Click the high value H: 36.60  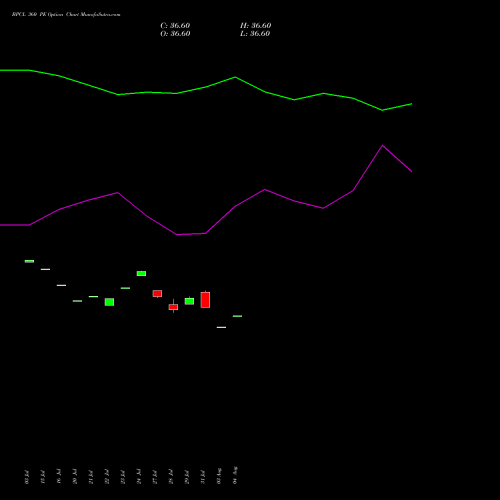pyautogui.click(x=255, y=26)
